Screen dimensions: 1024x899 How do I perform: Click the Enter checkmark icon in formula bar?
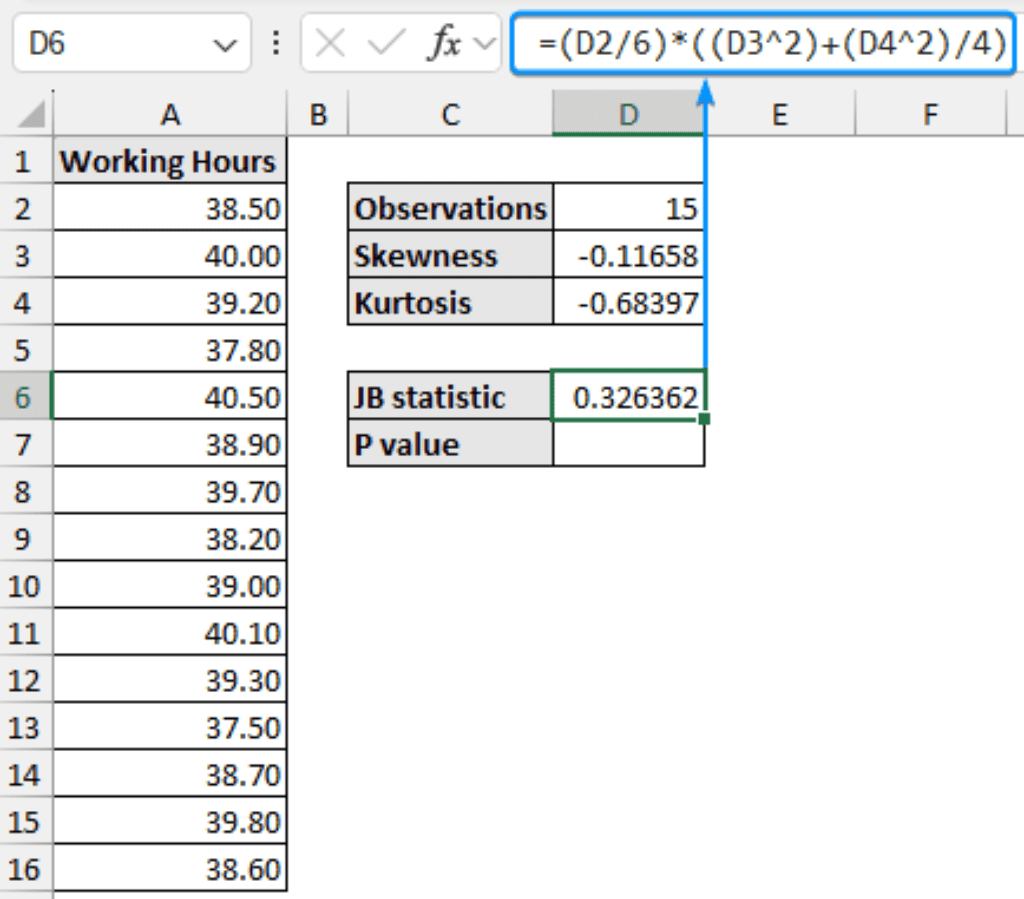pyautogui.click(x=386, y=44)
